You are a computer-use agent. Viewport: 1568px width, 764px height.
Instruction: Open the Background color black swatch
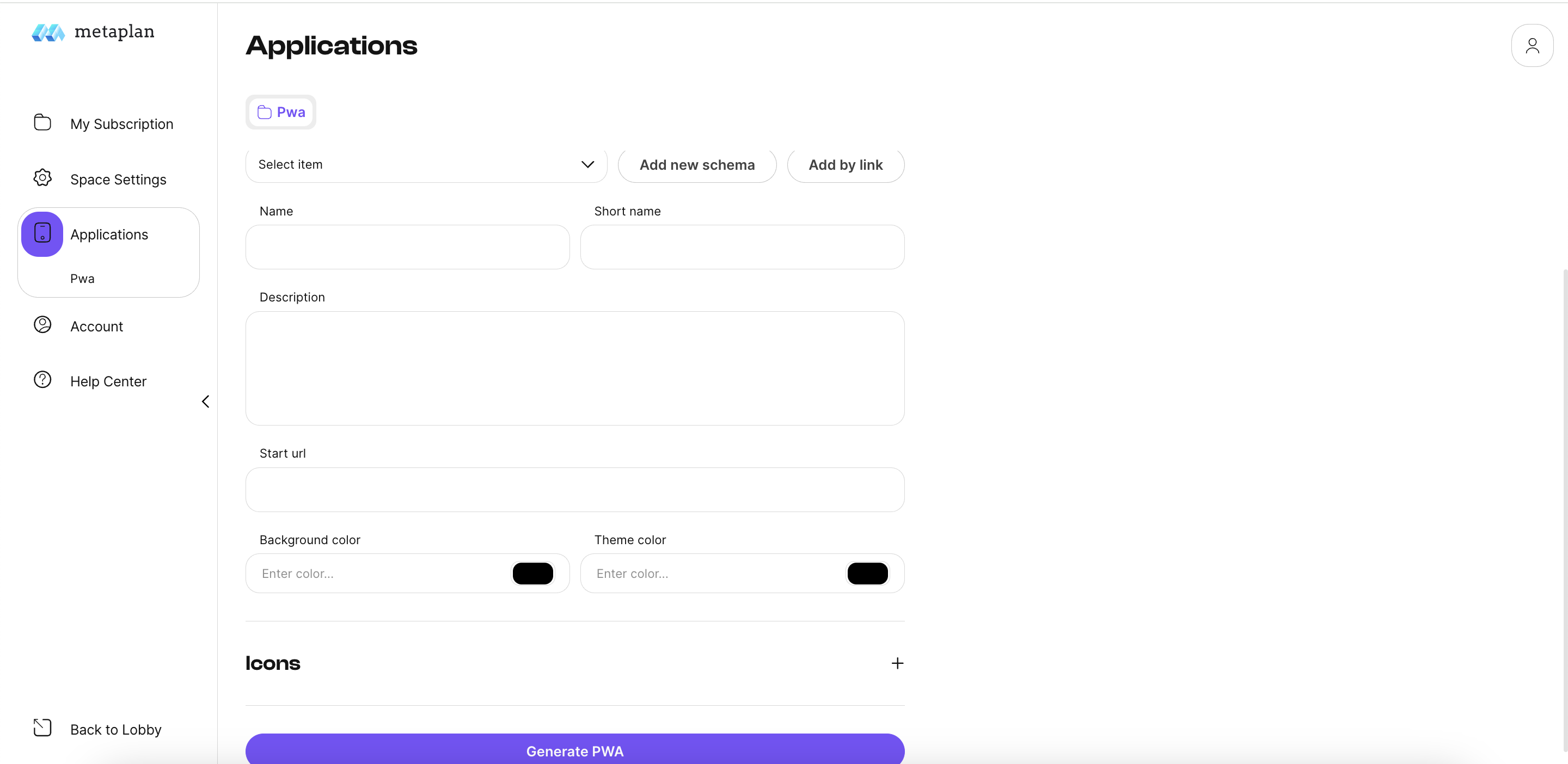point(532,574)
